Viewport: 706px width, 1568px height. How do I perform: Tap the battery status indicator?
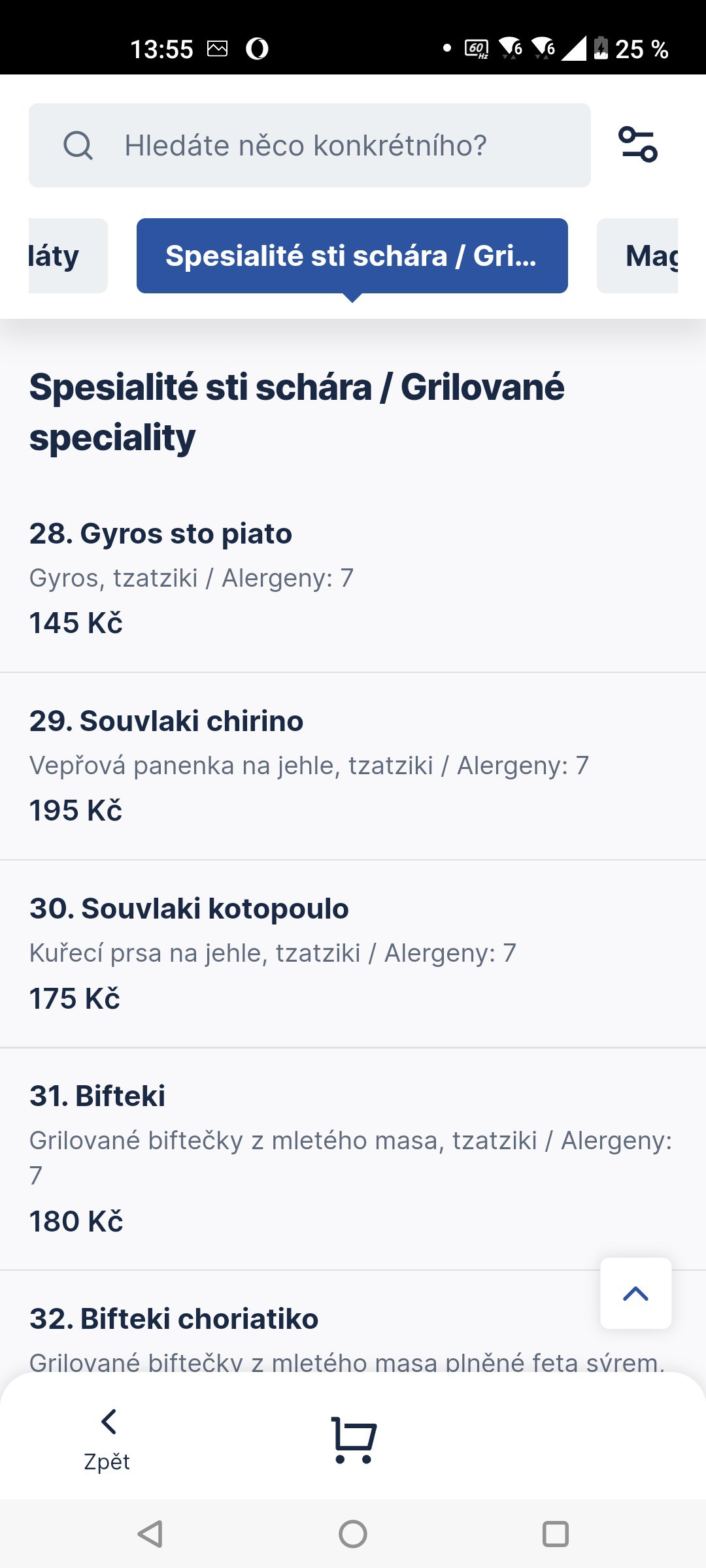pos(600,49)
